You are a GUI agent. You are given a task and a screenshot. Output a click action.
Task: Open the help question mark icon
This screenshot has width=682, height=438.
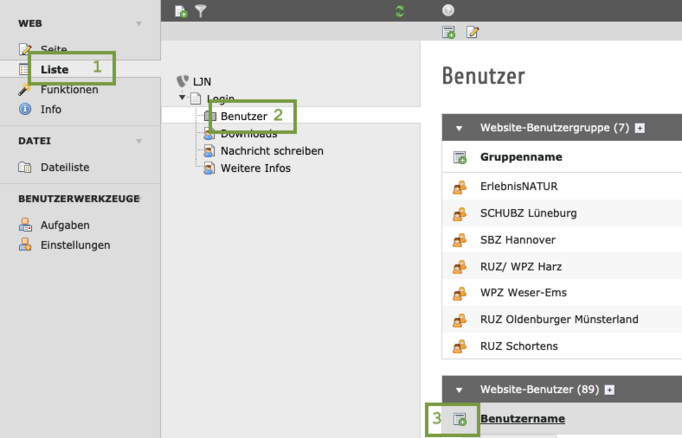click(448, 10)
